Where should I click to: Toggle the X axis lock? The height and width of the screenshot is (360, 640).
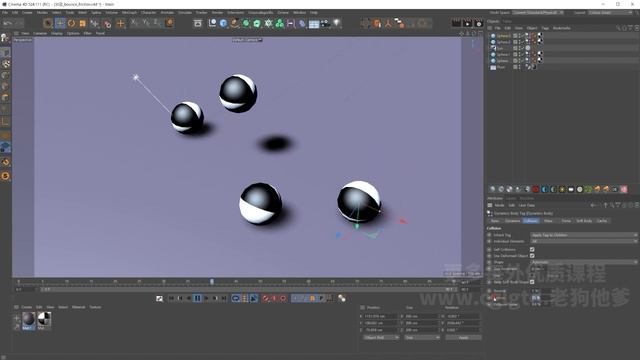[x=135, y=23]
